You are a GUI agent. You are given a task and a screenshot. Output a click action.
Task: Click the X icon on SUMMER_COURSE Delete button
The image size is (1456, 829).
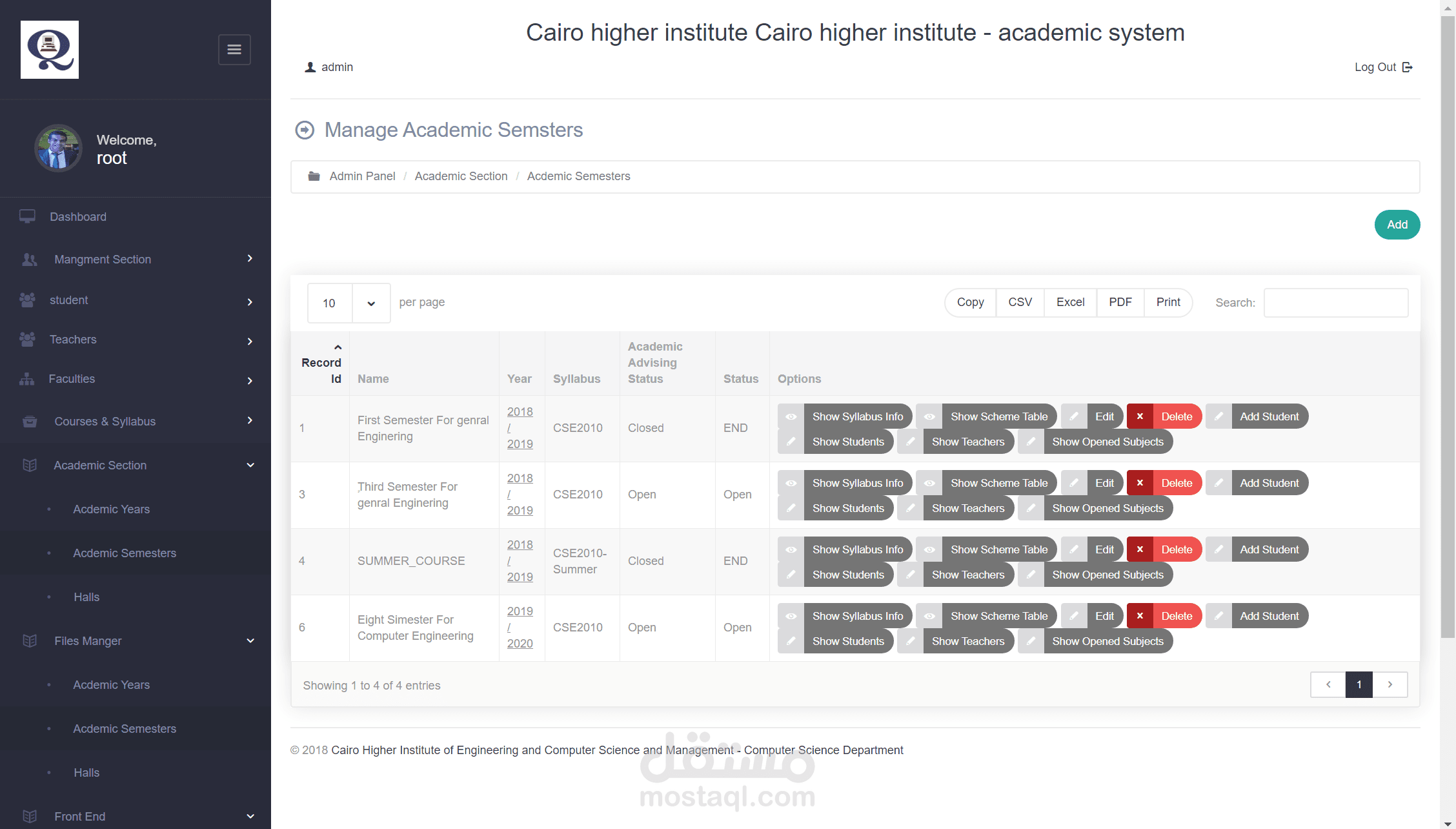[1140, 549]
